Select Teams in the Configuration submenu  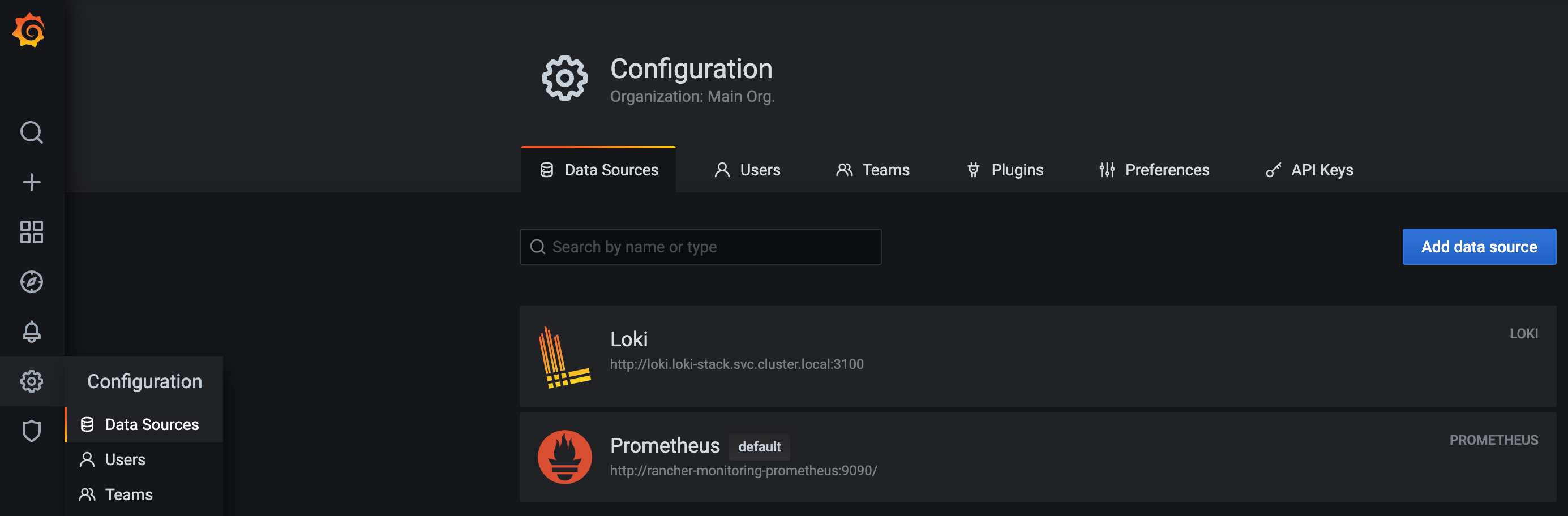click(x=128, y=494)
